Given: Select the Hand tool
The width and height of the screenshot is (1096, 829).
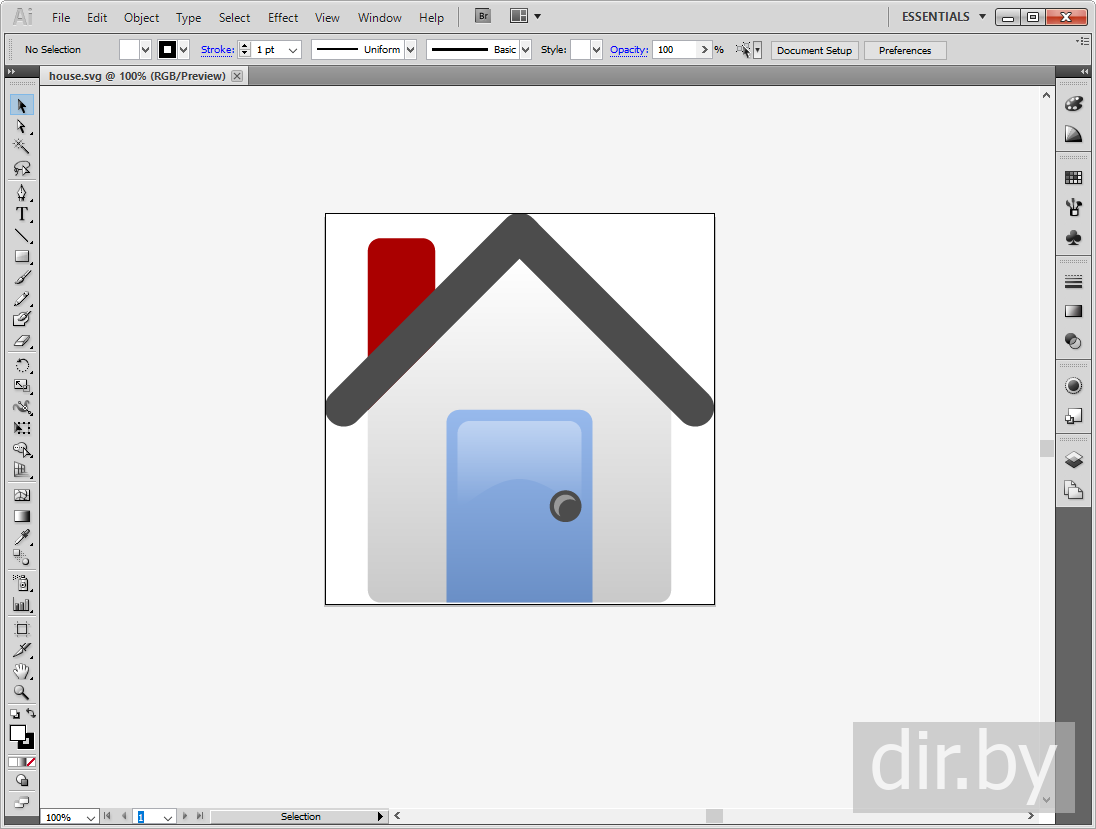Looking at the screenshot, I should (x=22, y=671).
